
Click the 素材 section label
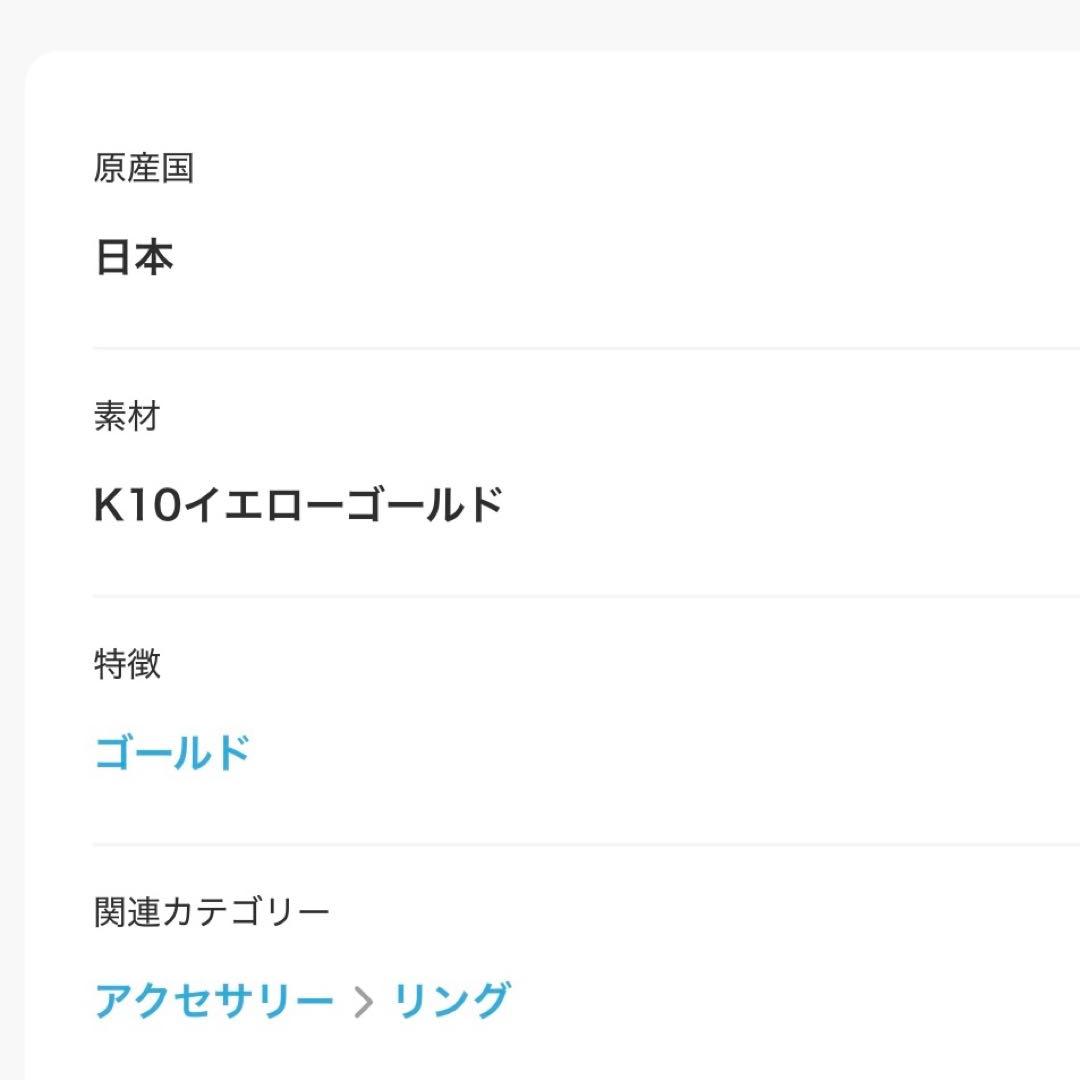125,418
